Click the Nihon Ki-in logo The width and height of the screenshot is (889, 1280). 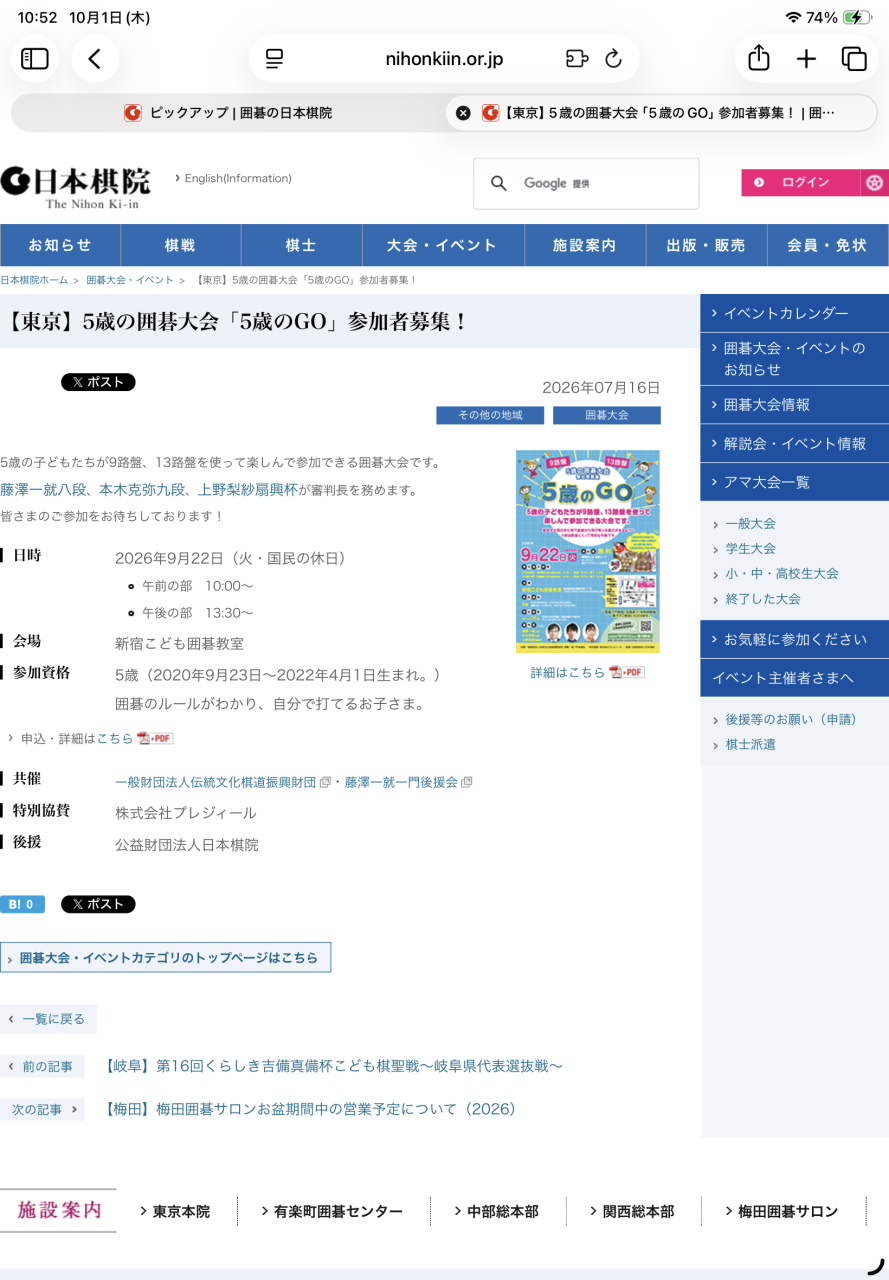click(x=76, y=187)
